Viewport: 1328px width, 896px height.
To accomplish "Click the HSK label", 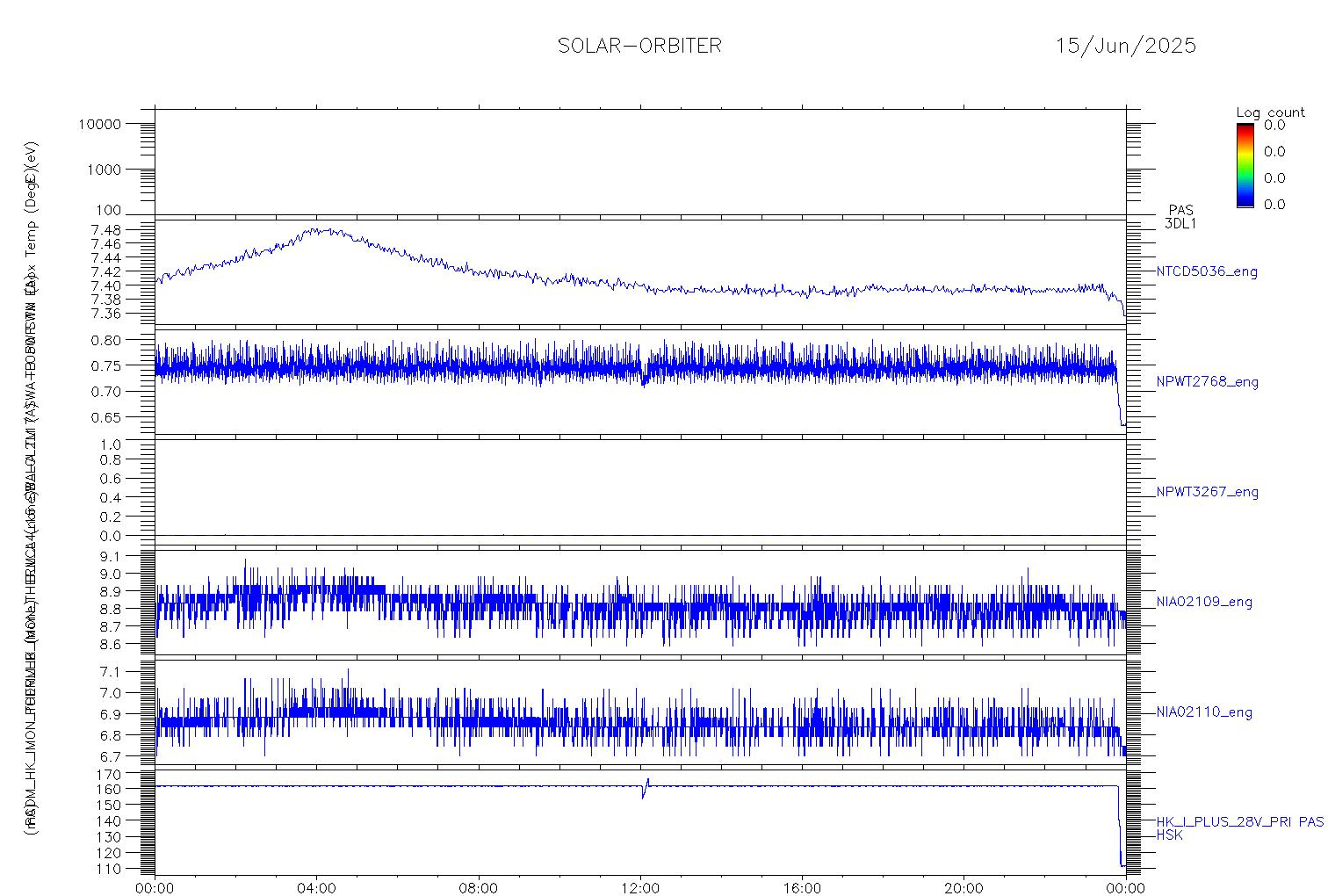I will coord(1169,835).
